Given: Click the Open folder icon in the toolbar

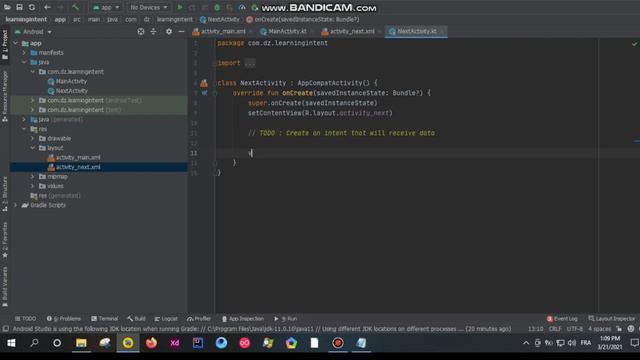Looking at the screenshot, I should tap(7, 7).
